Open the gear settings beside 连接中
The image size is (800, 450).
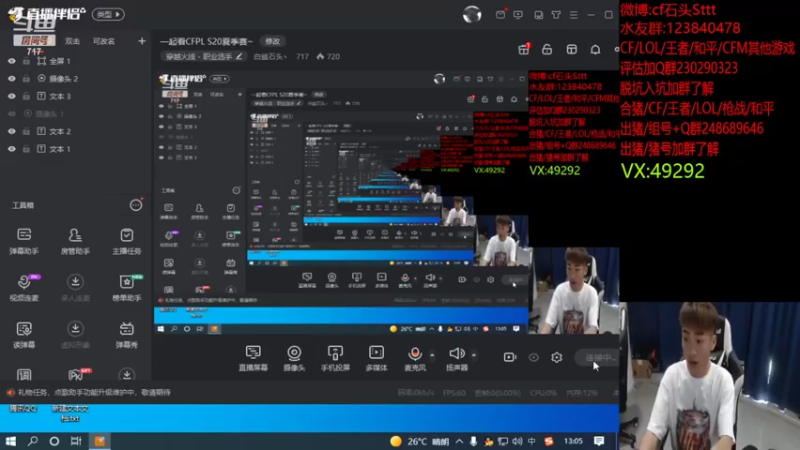pyautogui.click(x=557, y=357)
